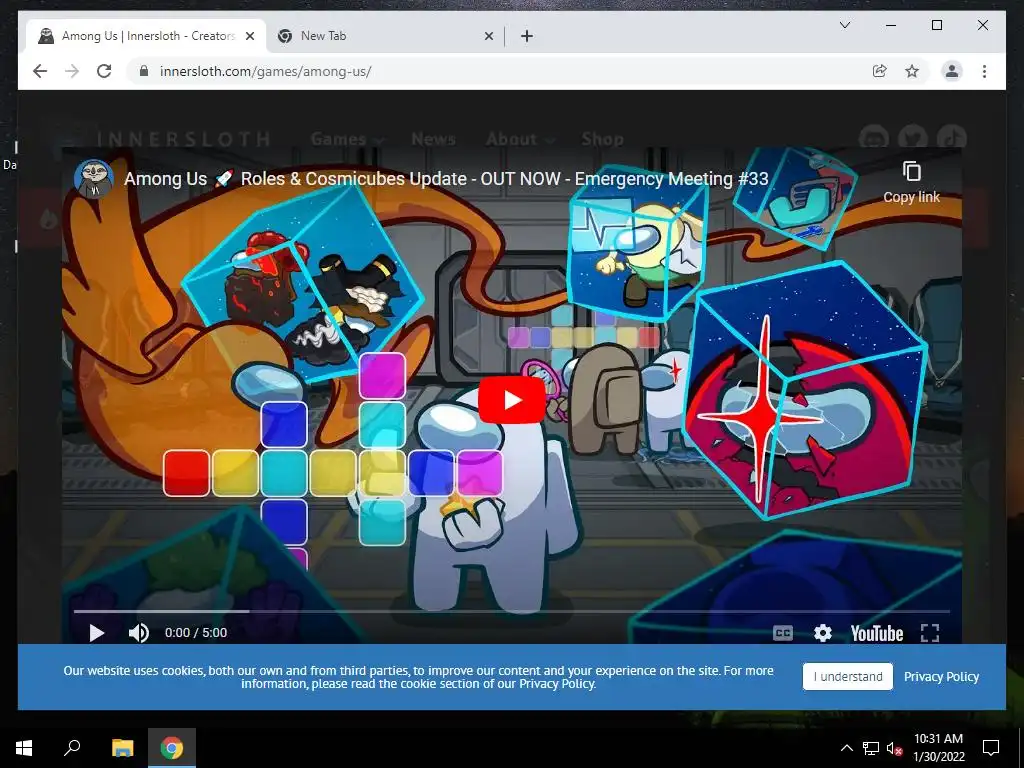Open the video title link
1024x768 pixels.
(446, 179)
